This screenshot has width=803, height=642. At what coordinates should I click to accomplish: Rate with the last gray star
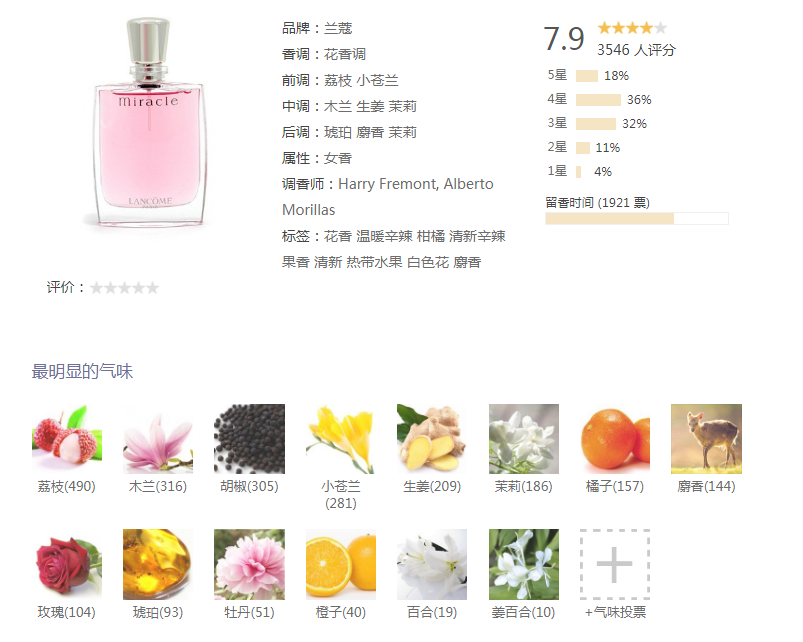pyautogui.click(x=152, y=288)
